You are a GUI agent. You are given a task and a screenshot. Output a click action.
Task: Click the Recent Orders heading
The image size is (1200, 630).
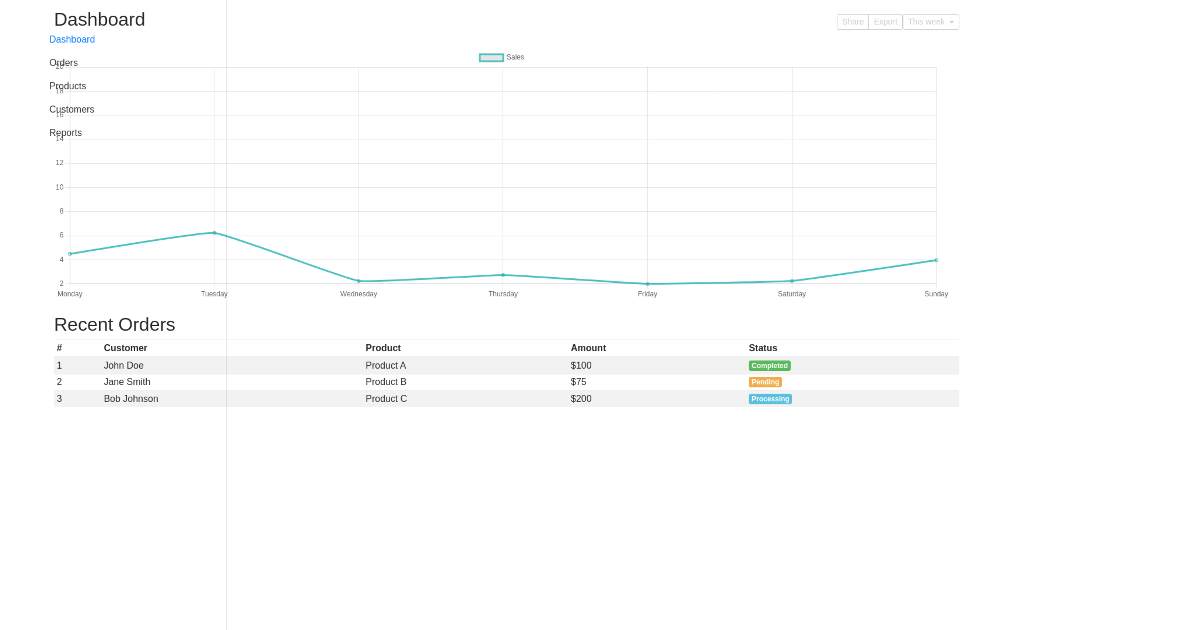click(x=115, y=325)
